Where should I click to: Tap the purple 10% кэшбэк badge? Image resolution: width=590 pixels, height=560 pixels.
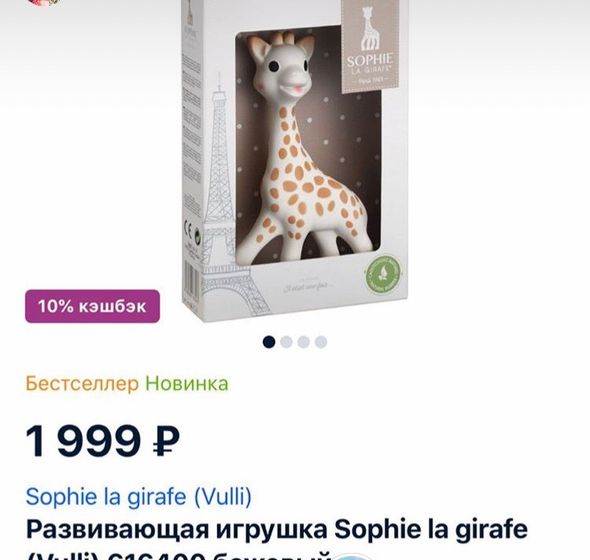[x=93, y=306]
